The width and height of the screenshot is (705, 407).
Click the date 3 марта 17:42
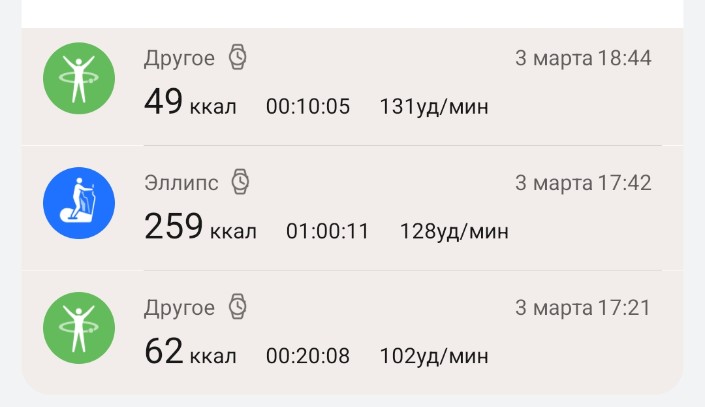point(583,183)
